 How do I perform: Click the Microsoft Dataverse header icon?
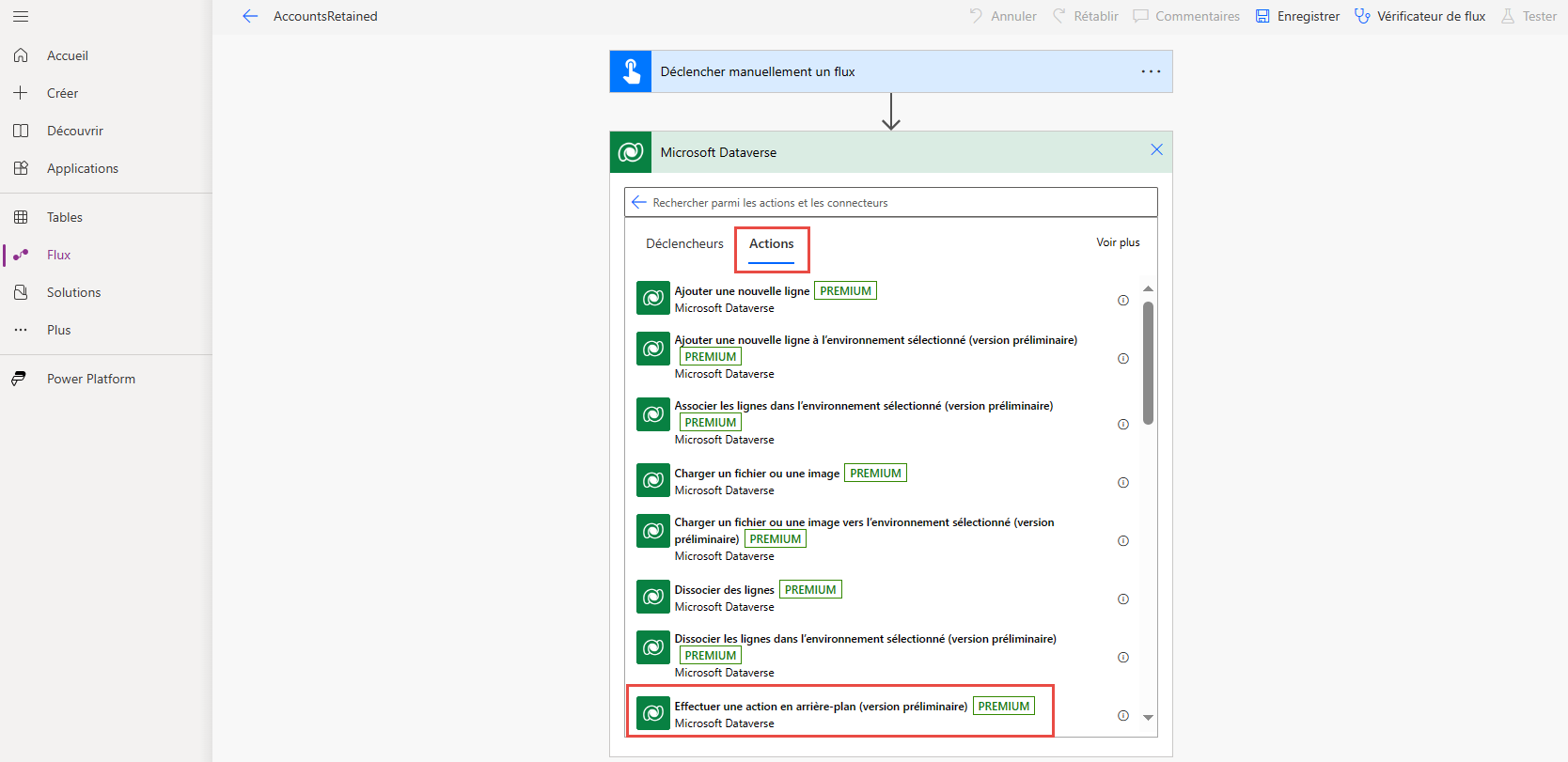tap(631, 152)
